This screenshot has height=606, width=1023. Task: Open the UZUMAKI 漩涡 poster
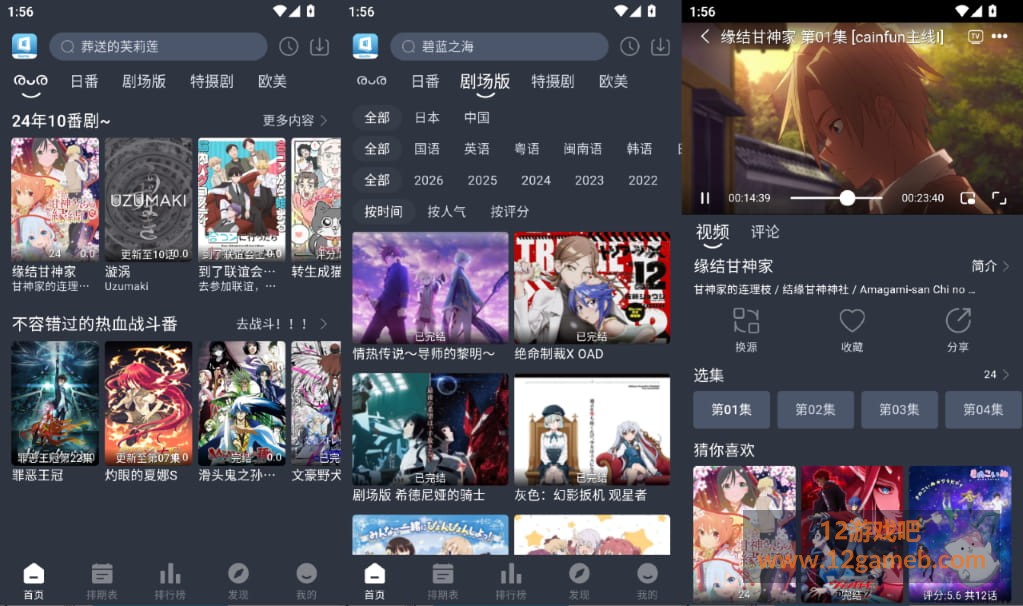149,200
